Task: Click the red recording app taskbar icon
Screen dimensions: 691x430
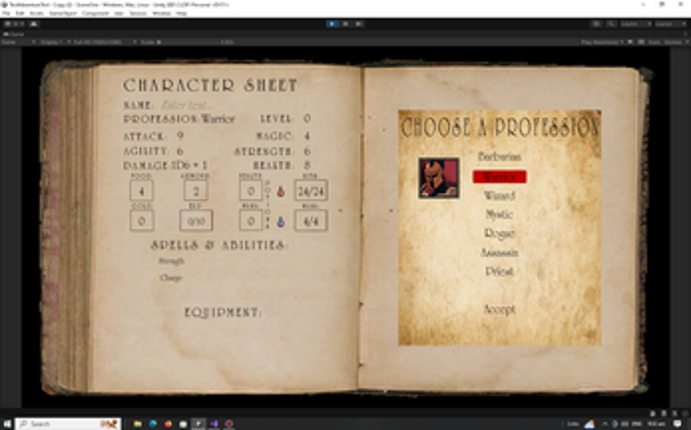Action: click(229, 424)
